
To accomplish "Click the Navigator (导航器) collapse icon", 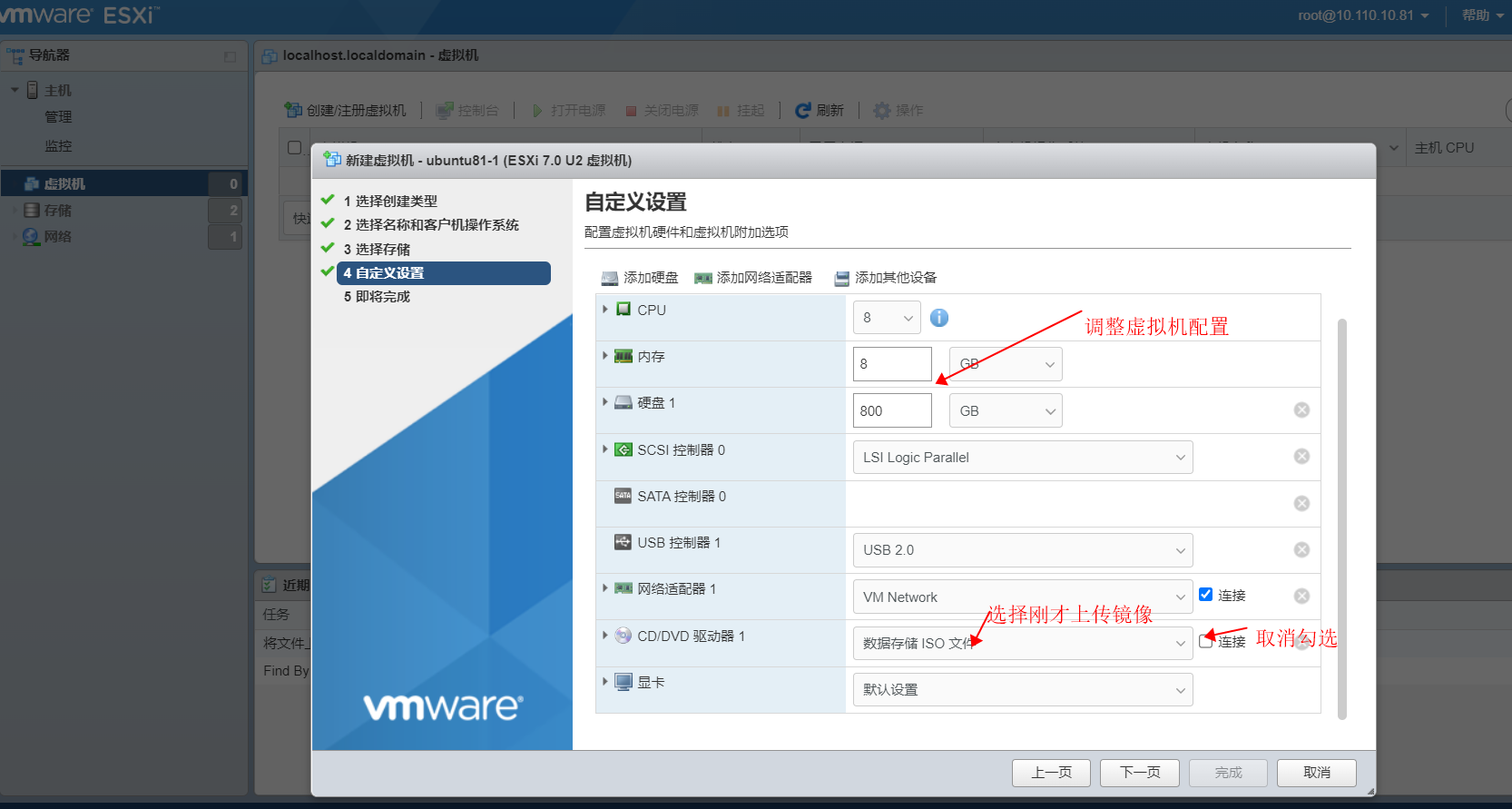I will point(230,56).
